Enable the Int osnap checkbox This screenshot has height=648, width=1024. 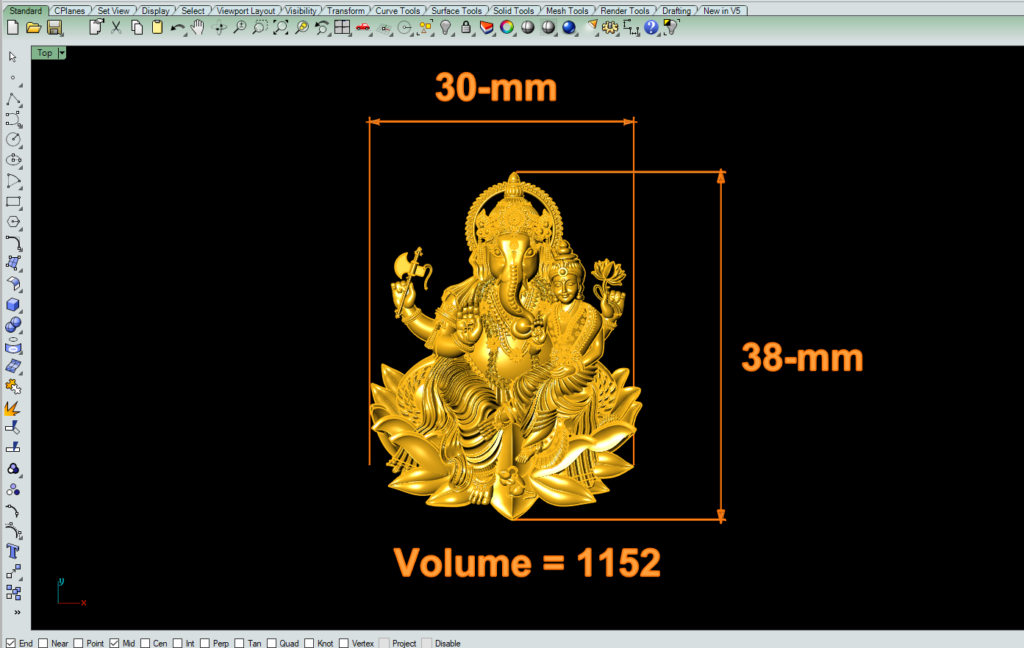tap(178, 643)
